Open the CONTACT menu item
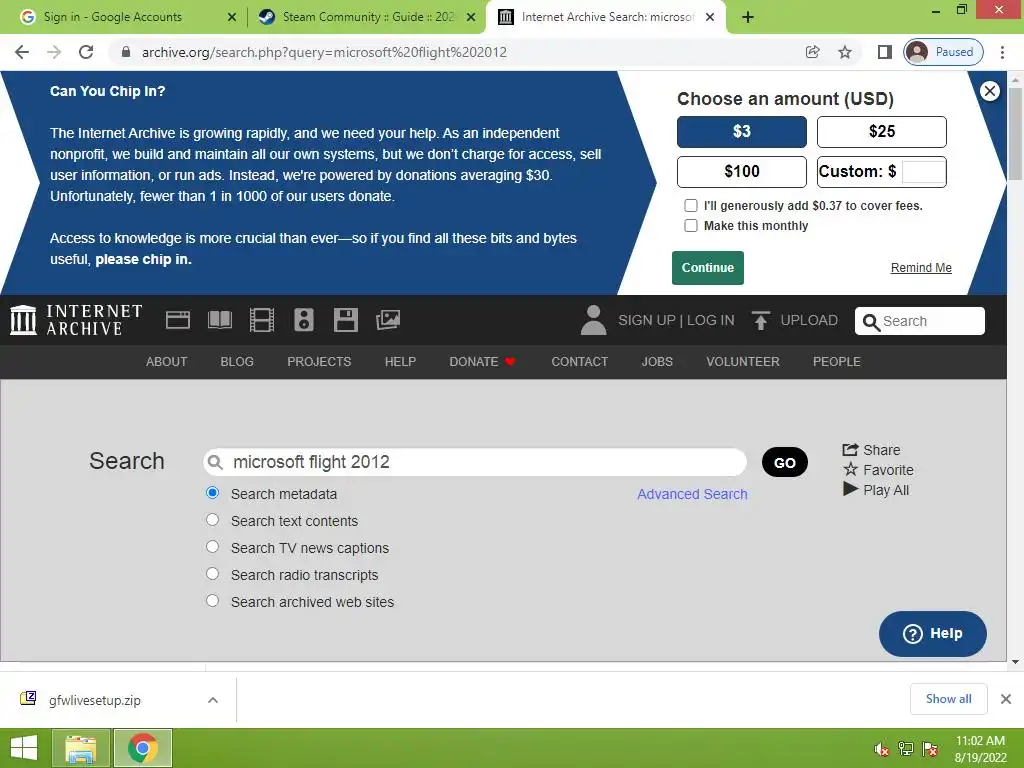Image resolution: width=1024 pixels, height=768 pixels. tap(579, 362)
